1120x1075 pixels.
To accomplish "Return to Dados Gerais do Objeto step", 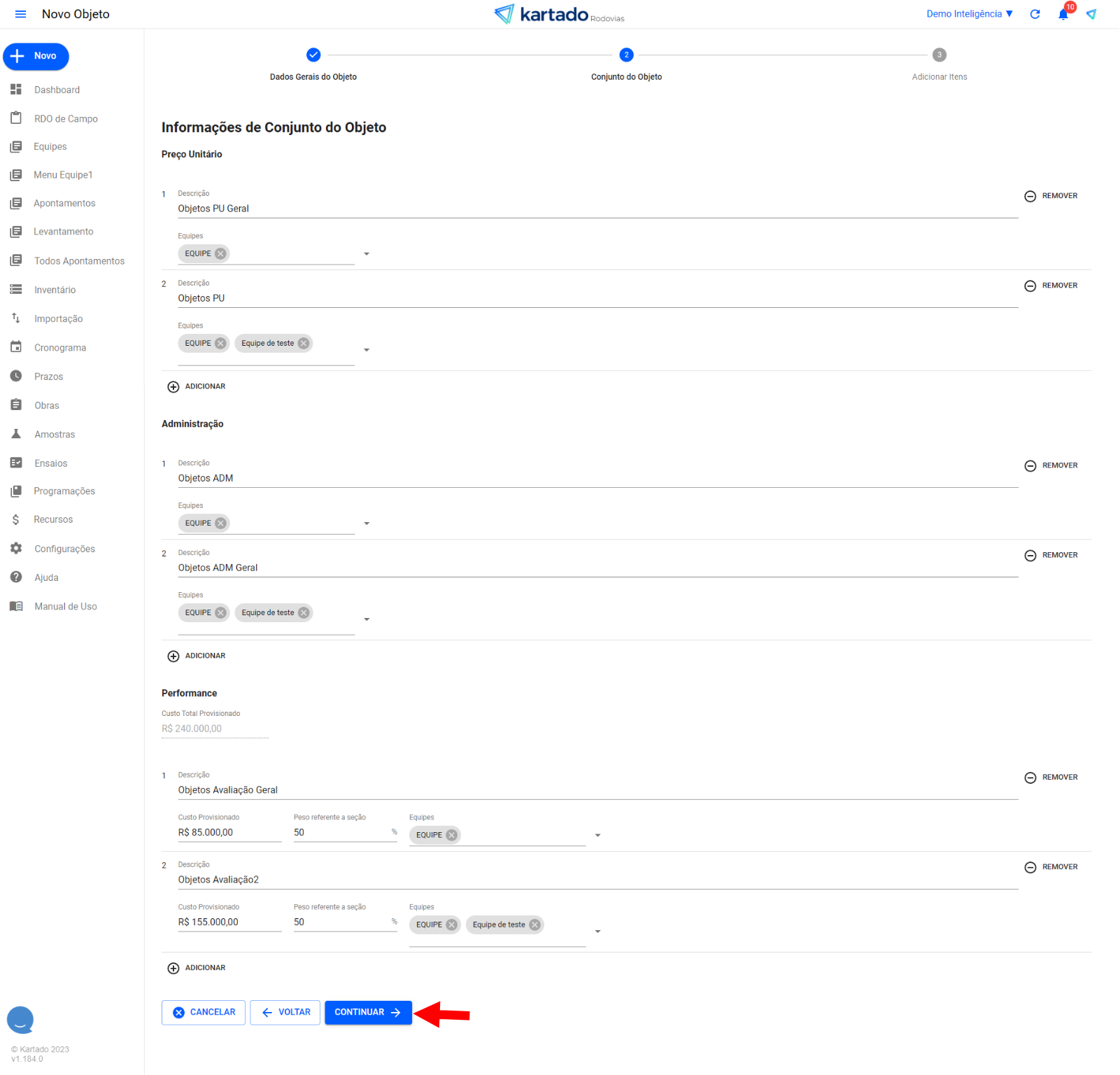I will [x=313, y=55].
